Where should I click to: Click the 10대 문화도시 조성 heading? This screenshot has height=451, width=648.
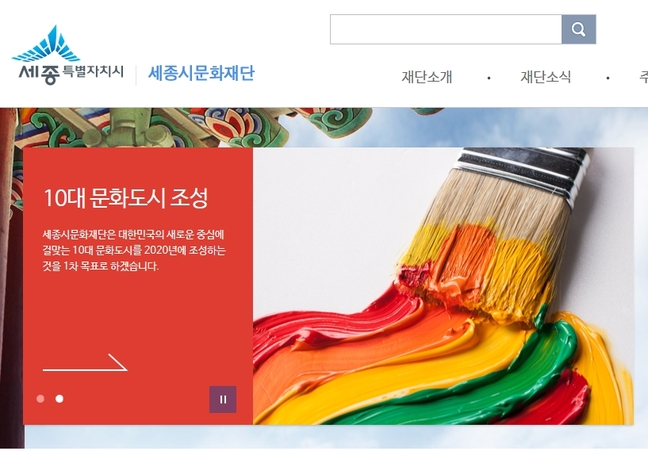click(126, 198)
